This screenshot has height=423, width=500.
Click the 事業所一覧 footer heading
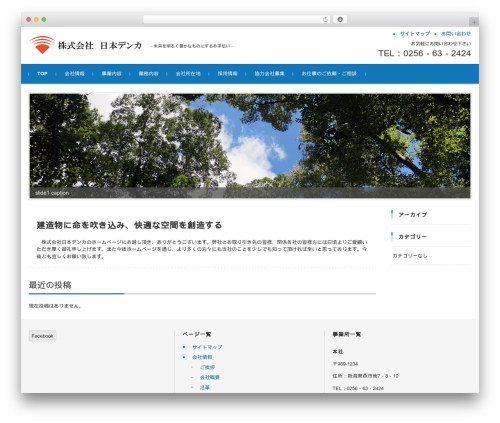pos(347,334)
